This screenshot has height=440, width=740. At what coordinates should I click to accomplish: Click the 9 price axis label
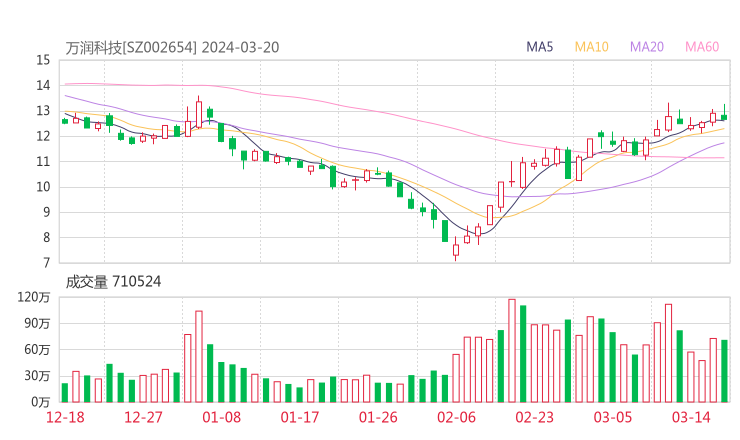click(46, 212)
